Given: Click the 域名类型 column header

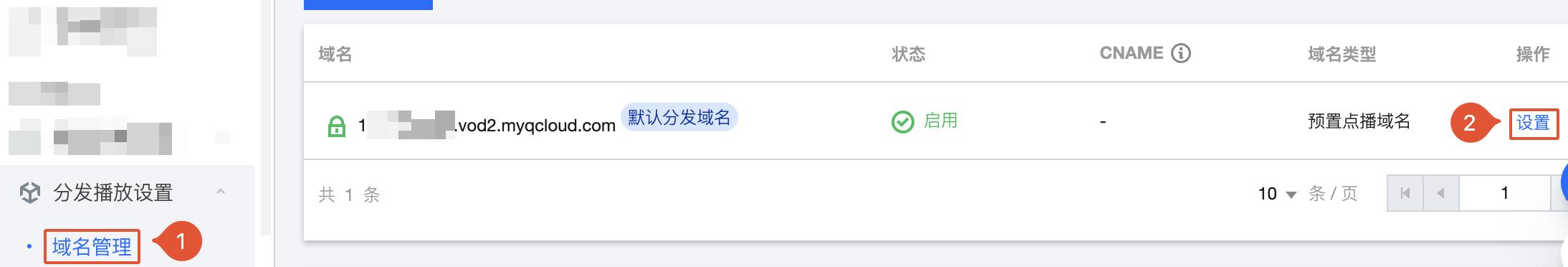Looking at the screenshot, I should click(1342, 55).
